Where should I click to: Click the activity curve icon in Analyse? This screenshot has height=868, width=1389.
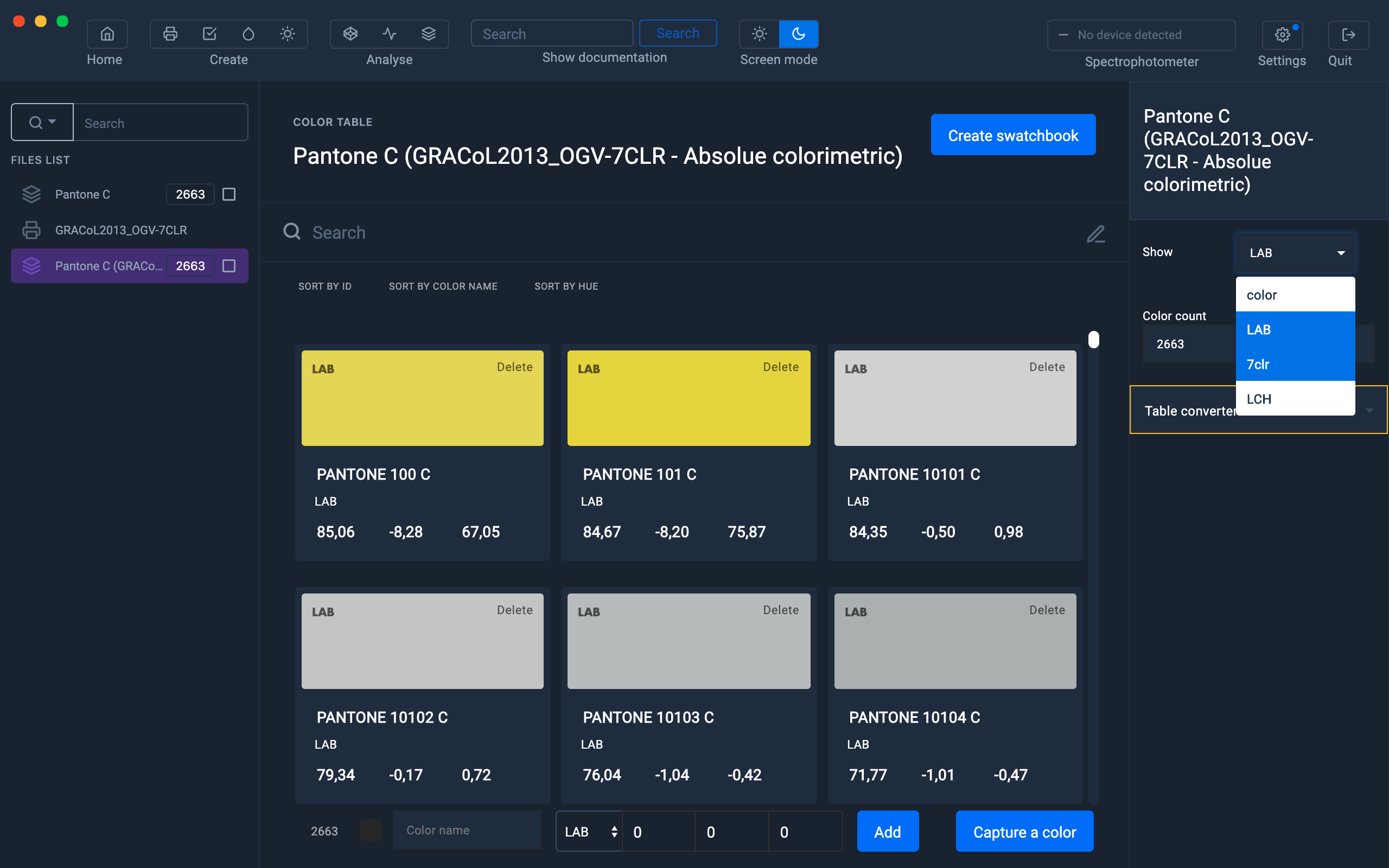coord(389,34)
